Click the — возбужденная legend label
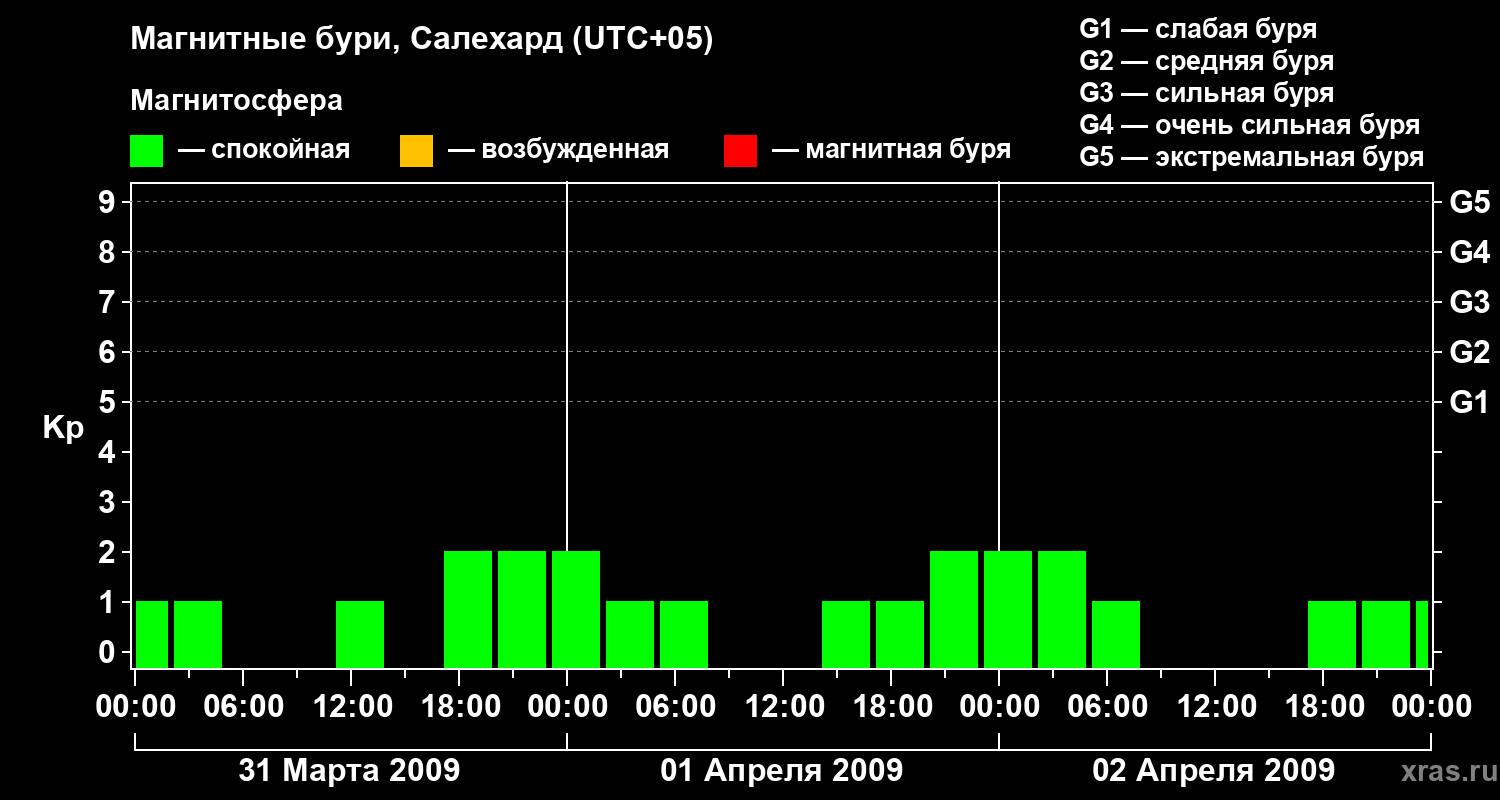The image size is (1500, 800). point(558,151)
